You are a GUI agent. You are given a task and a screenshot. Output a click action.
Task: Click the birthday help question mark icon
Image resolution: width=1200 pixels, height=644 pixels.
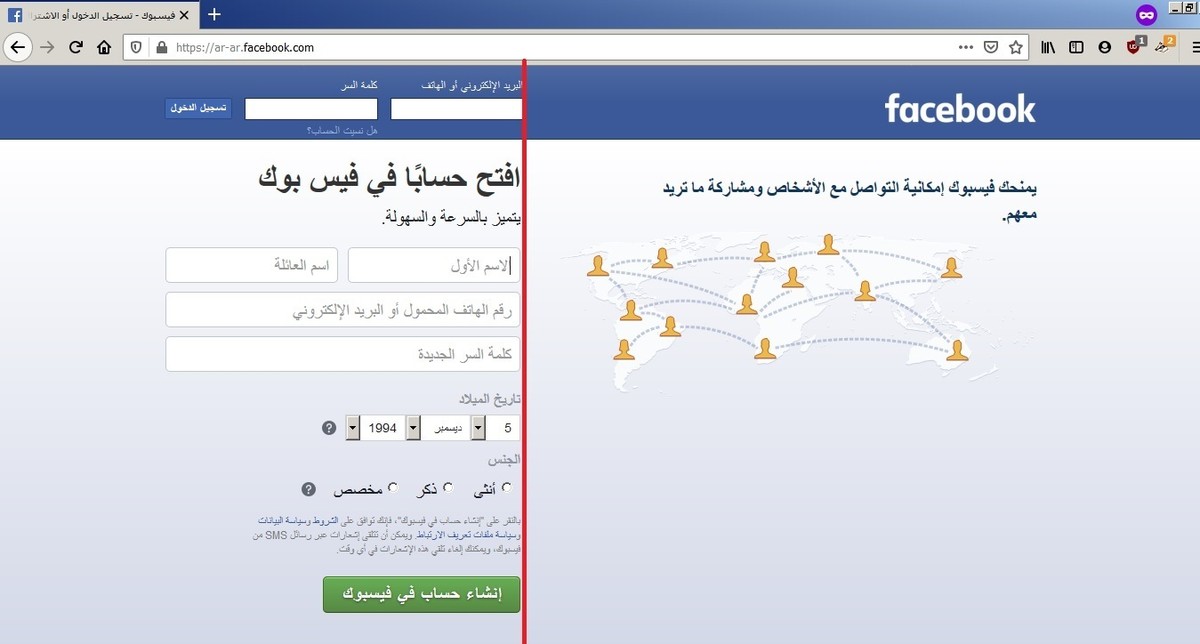[329, 428]
